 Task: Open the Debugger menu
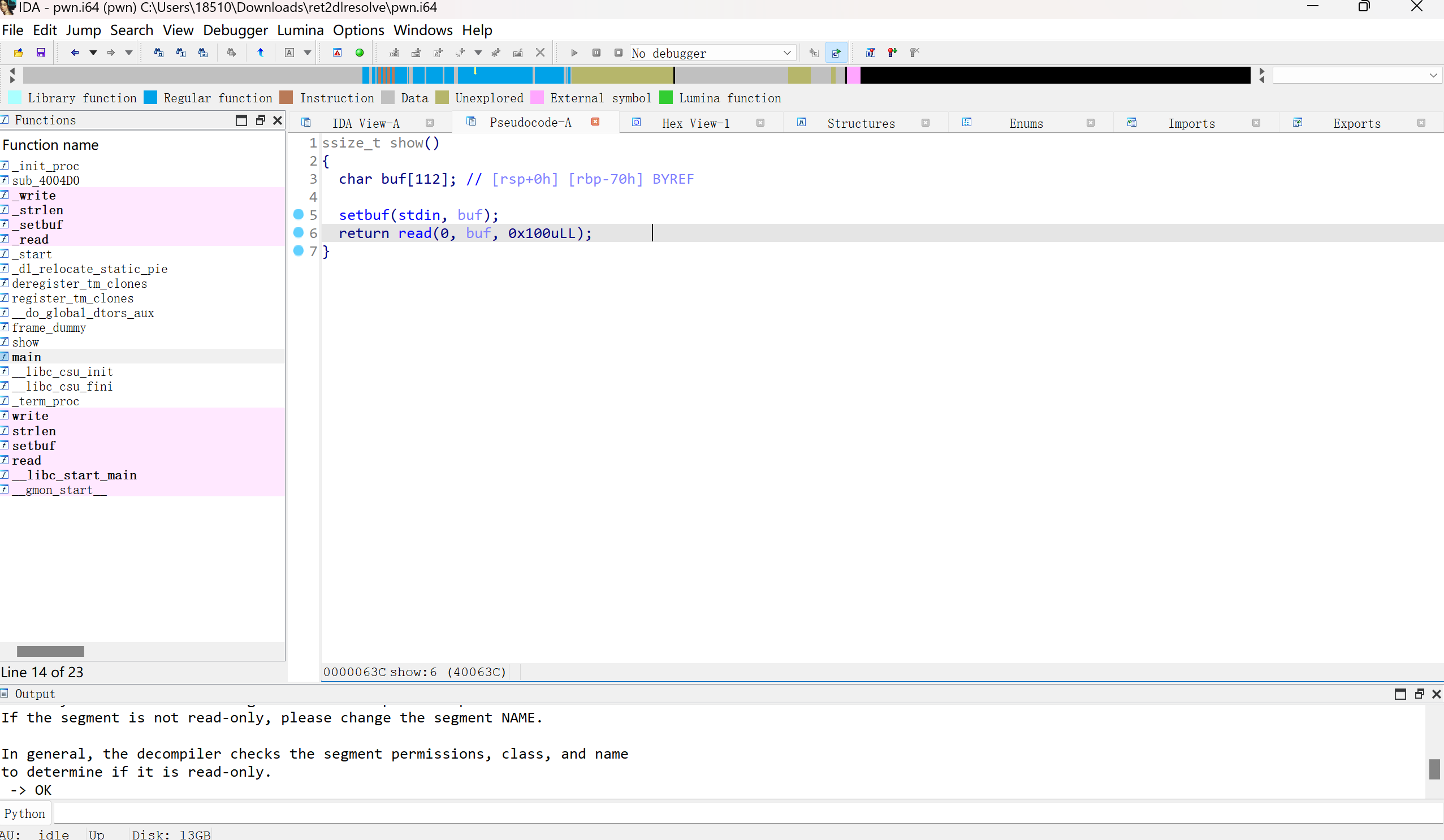(x=236, y=30)
